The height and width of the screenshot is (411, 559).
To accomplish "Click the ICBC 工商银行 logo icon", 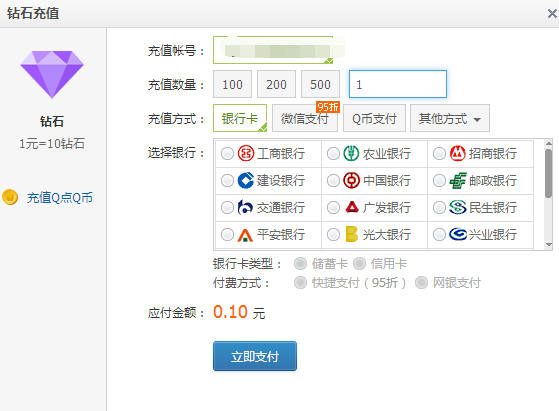I will coord(246,154).
